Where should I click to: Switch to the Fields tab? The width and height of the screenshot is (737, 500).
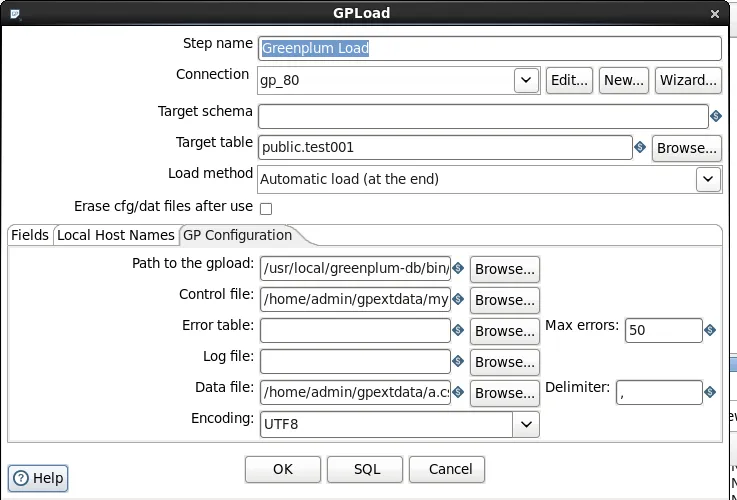click(30, 235)
